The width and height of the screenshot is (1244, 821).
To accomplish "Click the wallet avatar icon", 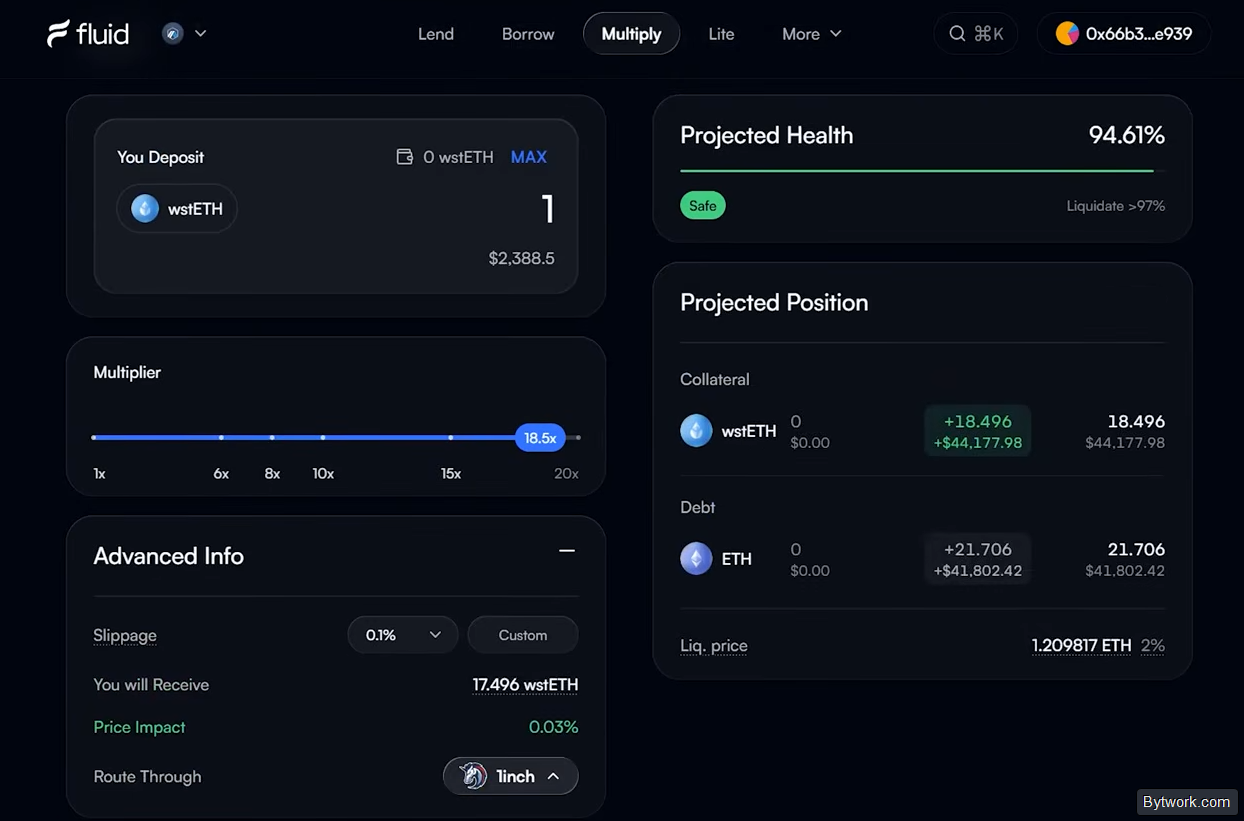I will [x=1067, y=34].
